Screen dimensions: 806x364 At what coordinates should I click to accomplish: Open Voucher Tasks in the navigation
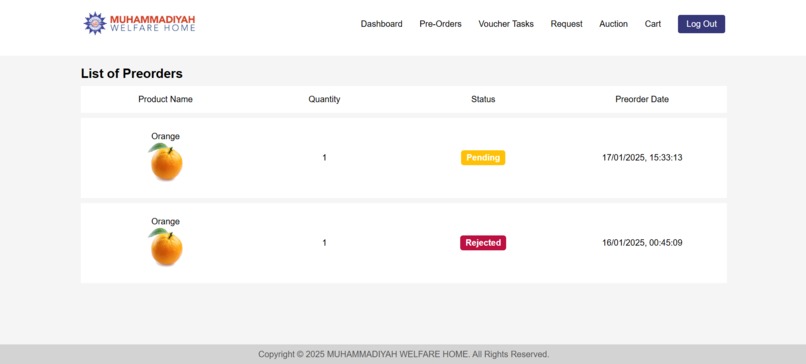(x=506, y=24)
